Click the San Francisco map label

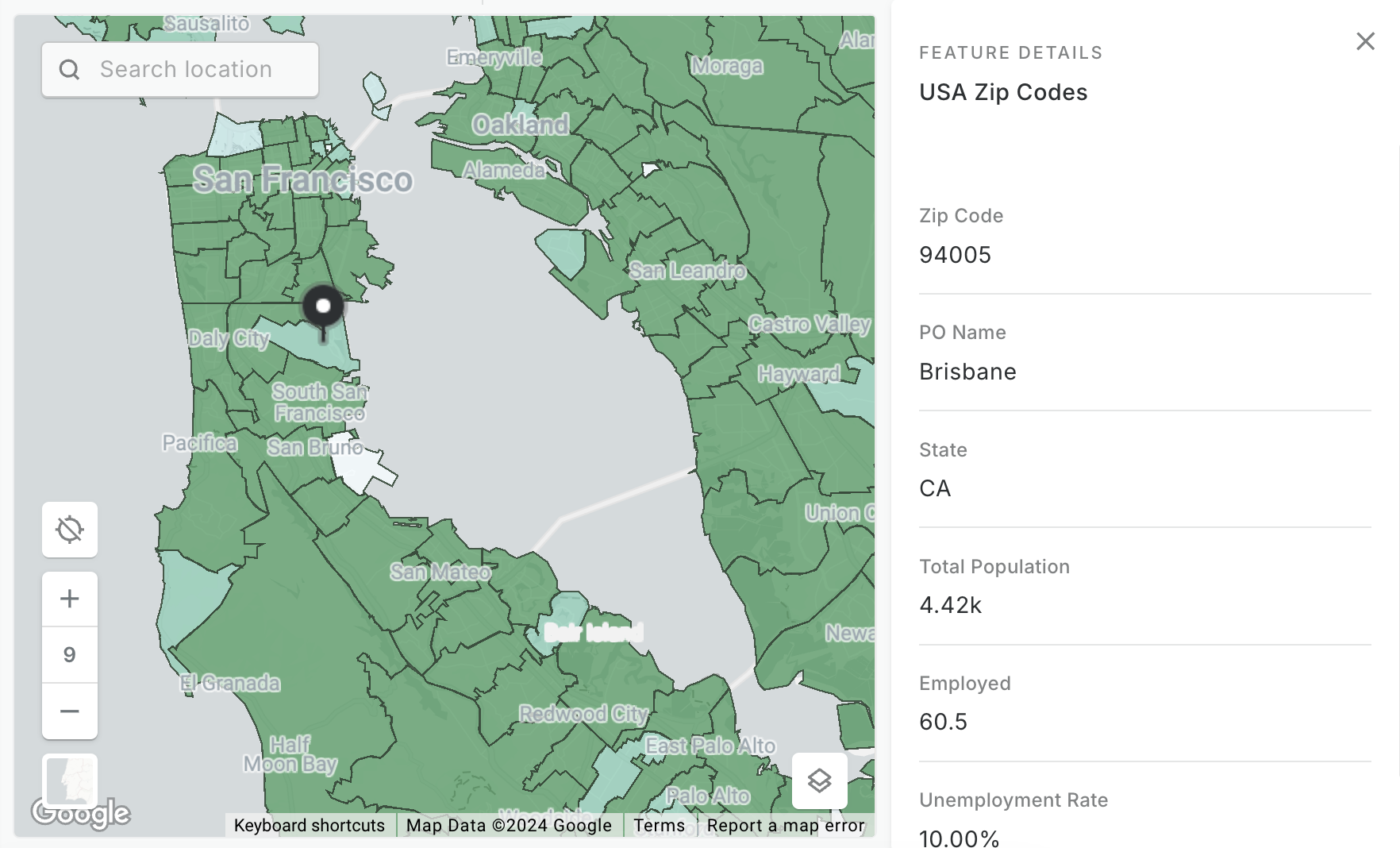point(302,180)
